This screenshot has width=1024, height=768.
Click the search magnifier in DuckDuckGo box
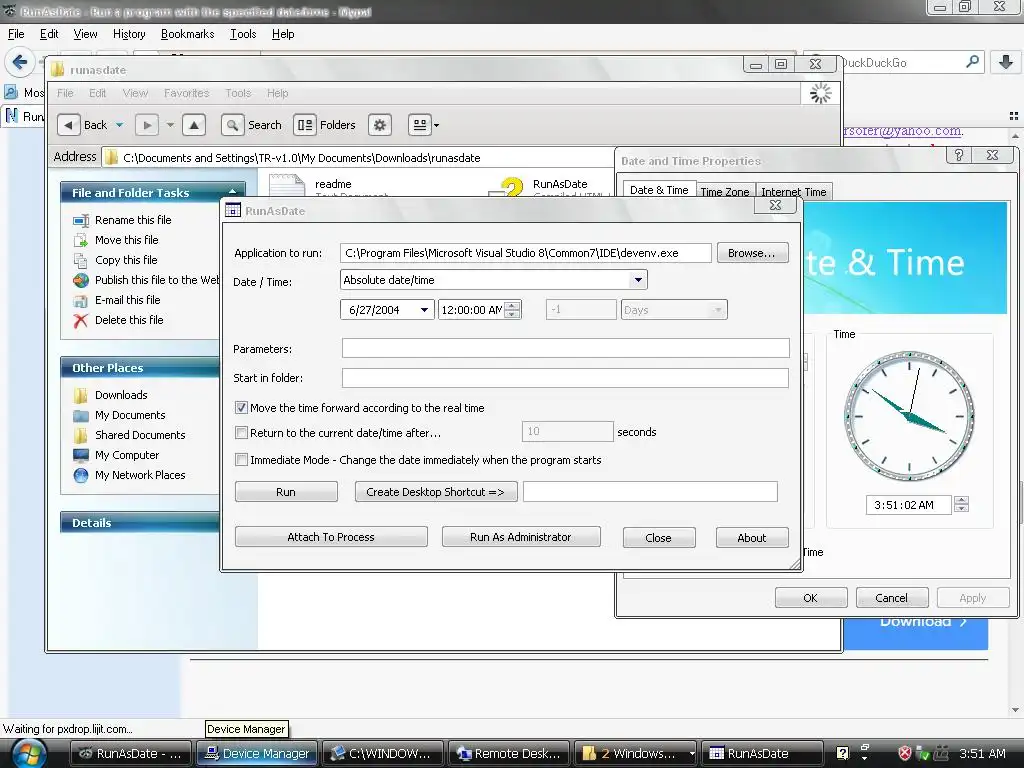(972, 62)
